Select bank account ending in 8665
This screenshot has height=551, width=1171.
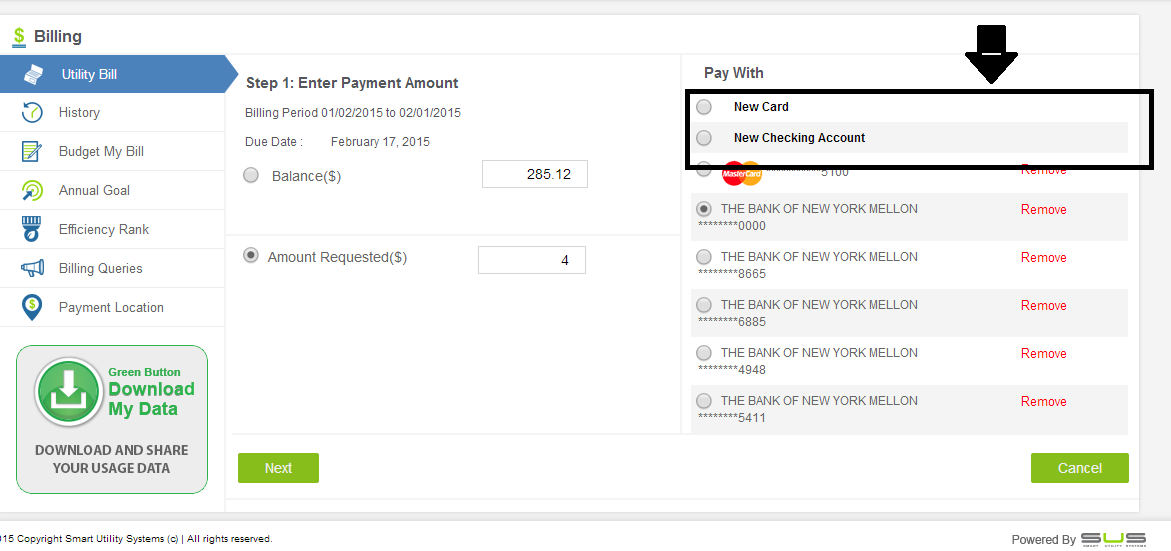[x=704, y=257]
